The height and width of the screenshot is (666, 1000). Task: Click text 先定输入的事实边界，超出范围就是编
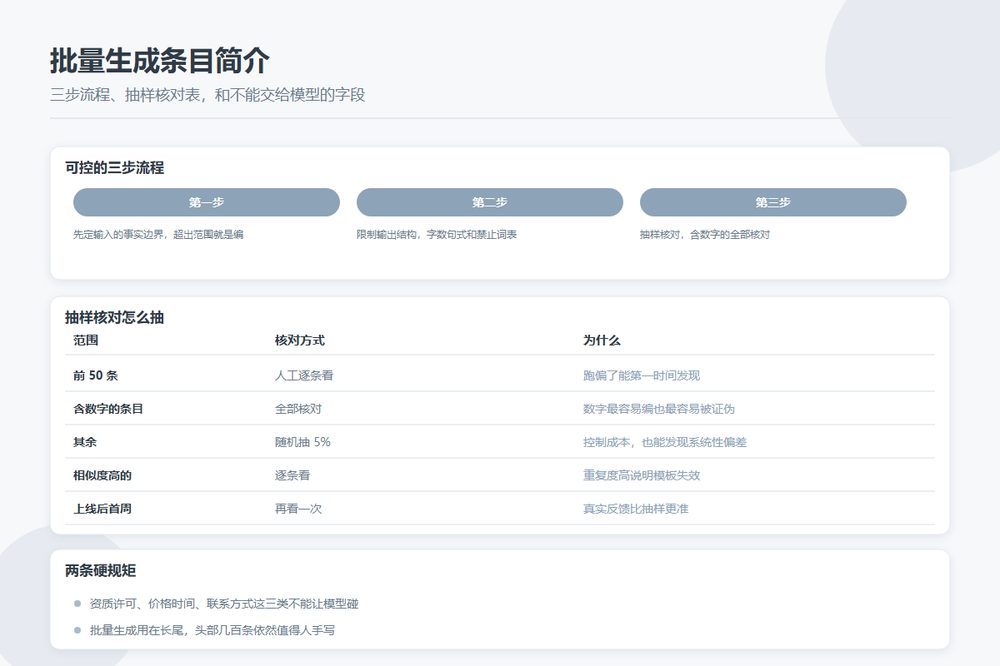click(x=158, y=235)
